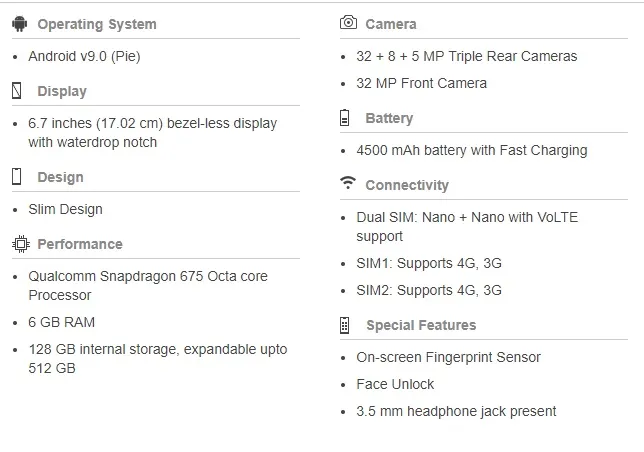Click the Face Unlock feature

click(395, 384)
